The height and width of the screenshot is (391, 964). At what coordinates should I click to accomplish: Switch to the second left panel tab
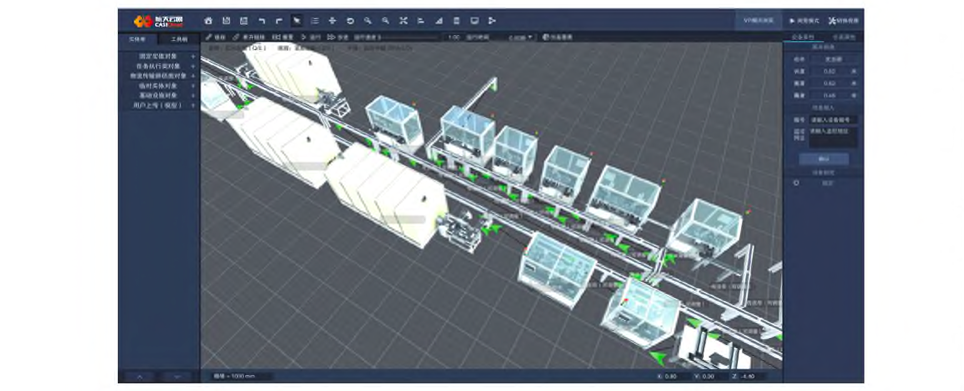tap(179, 39)
